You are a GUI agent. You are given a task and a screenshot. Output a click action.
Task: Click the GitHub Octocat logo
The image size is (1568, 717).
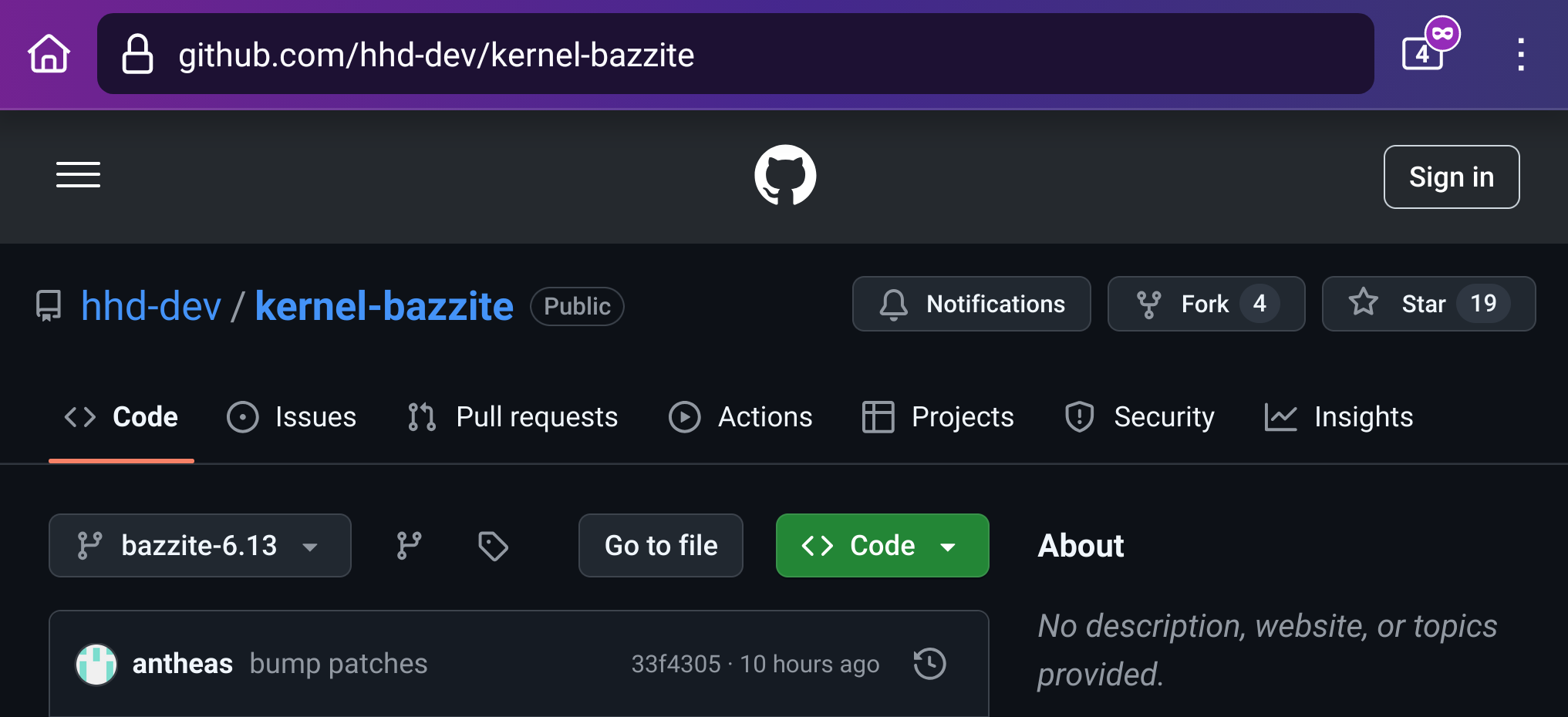(784, 175)
